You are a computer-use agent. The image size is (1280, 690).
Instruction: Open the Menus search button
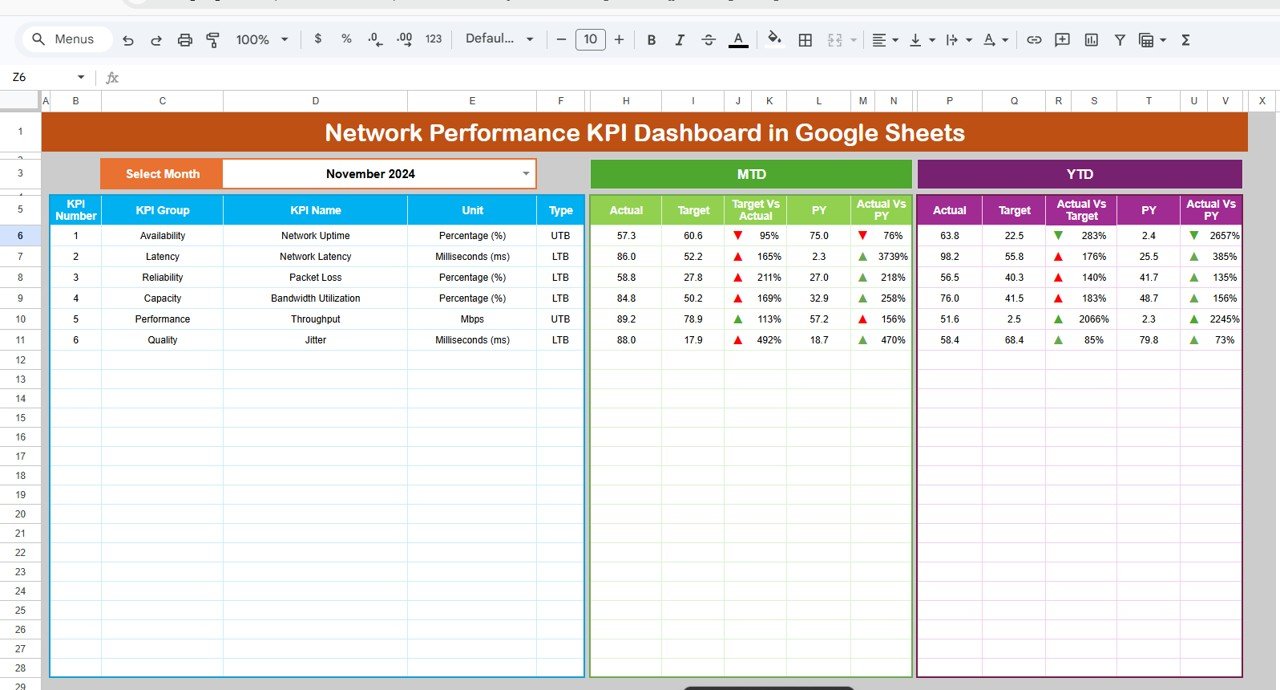(65, 38)
